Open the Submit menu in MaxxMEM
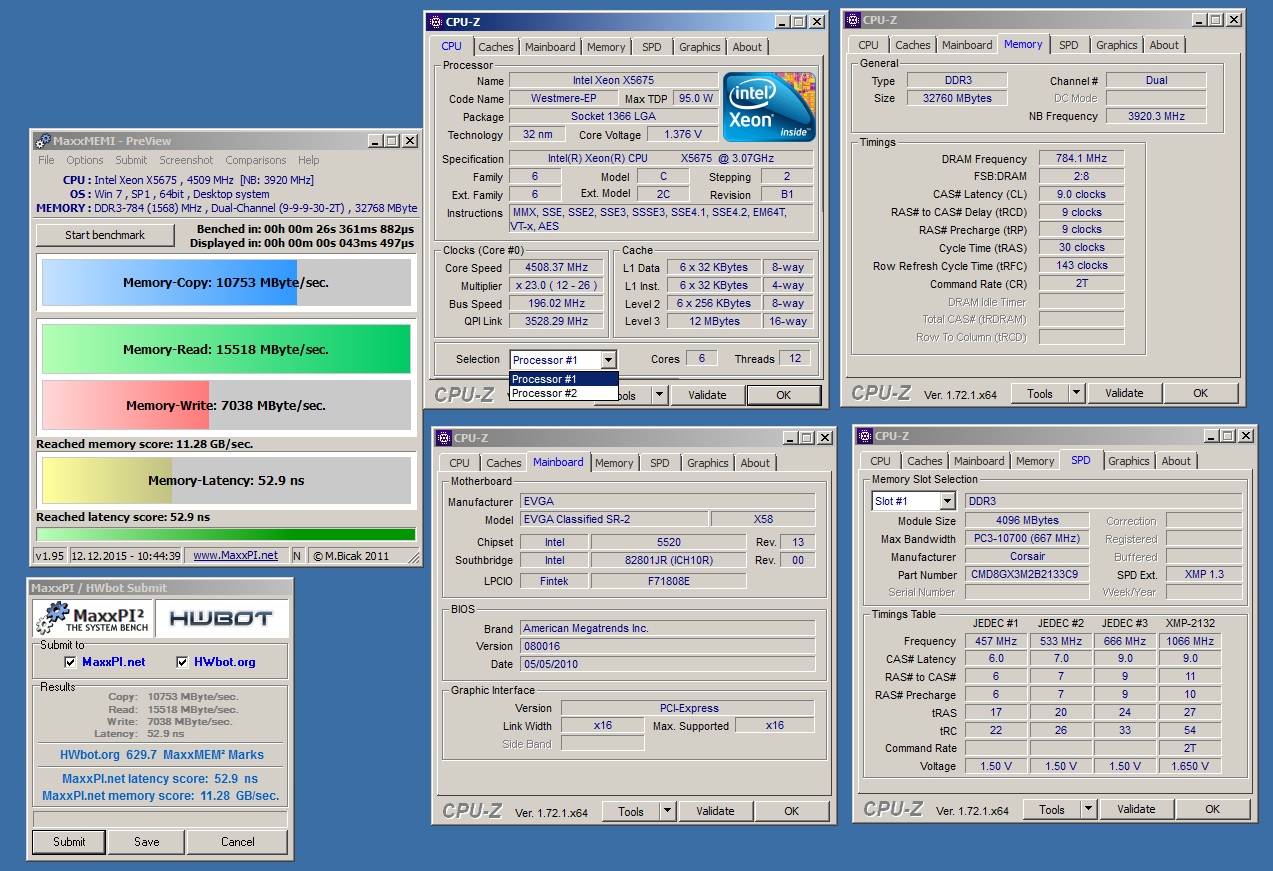This screenshot has height=871, width=1273. tap(131, 160)
